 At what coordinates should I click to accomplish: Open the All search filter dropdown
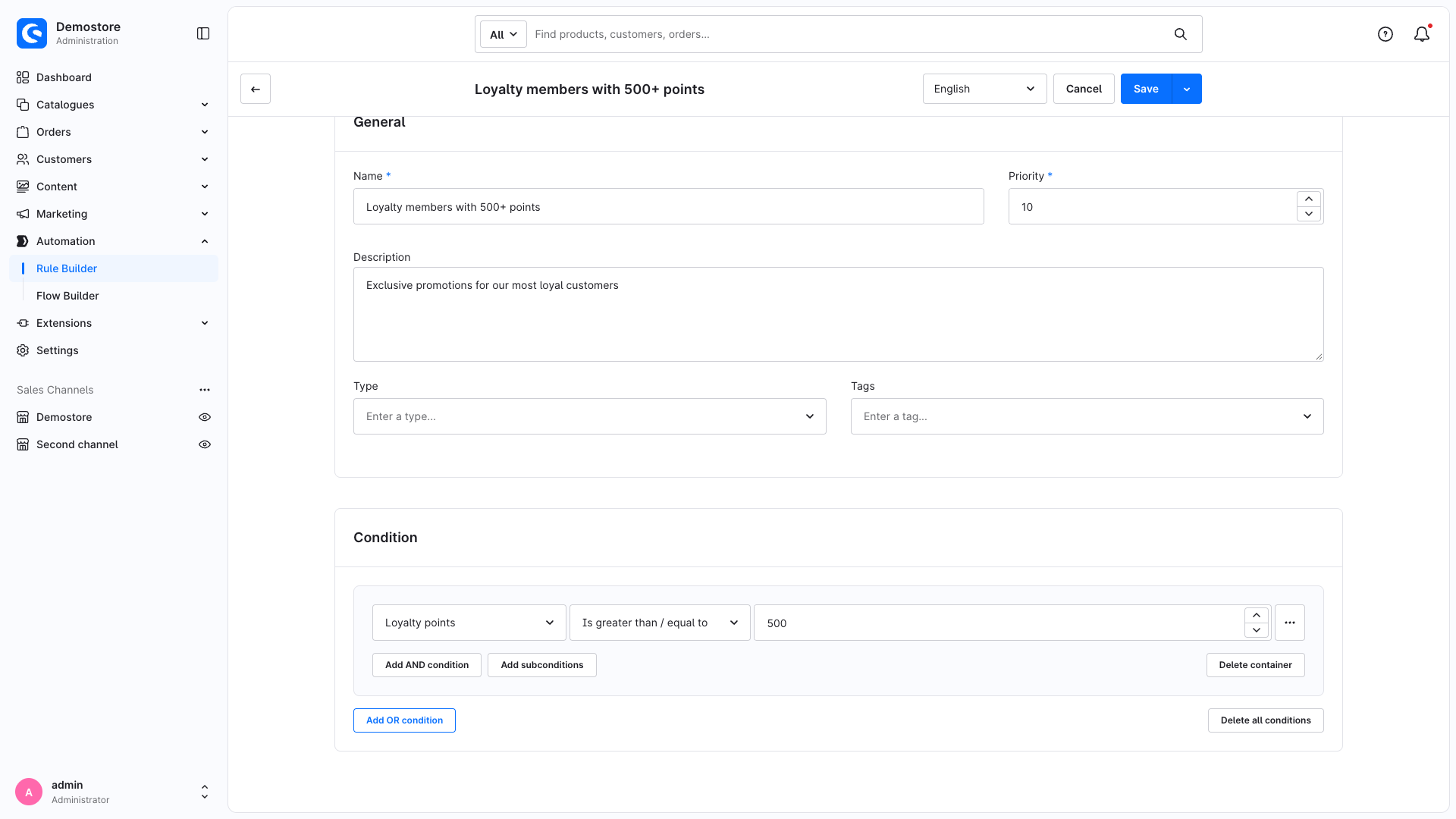coord(504,34)
